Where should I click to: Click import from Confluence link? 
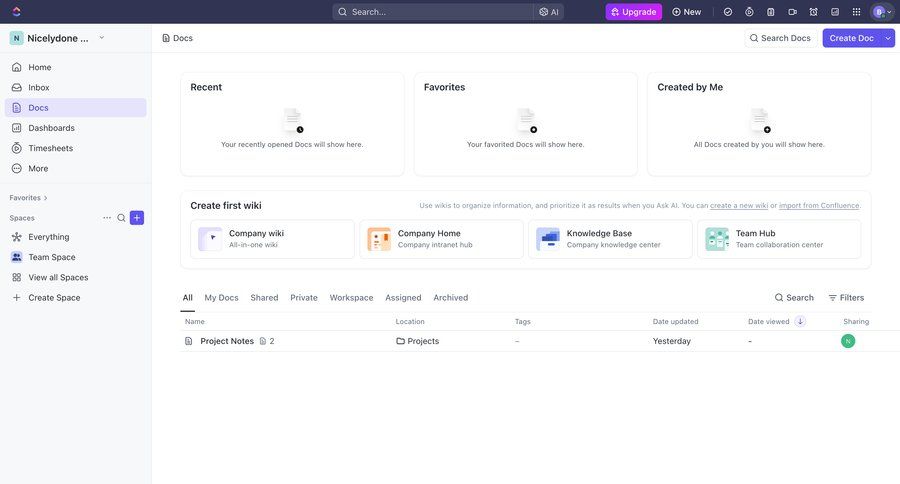point(819,206)
